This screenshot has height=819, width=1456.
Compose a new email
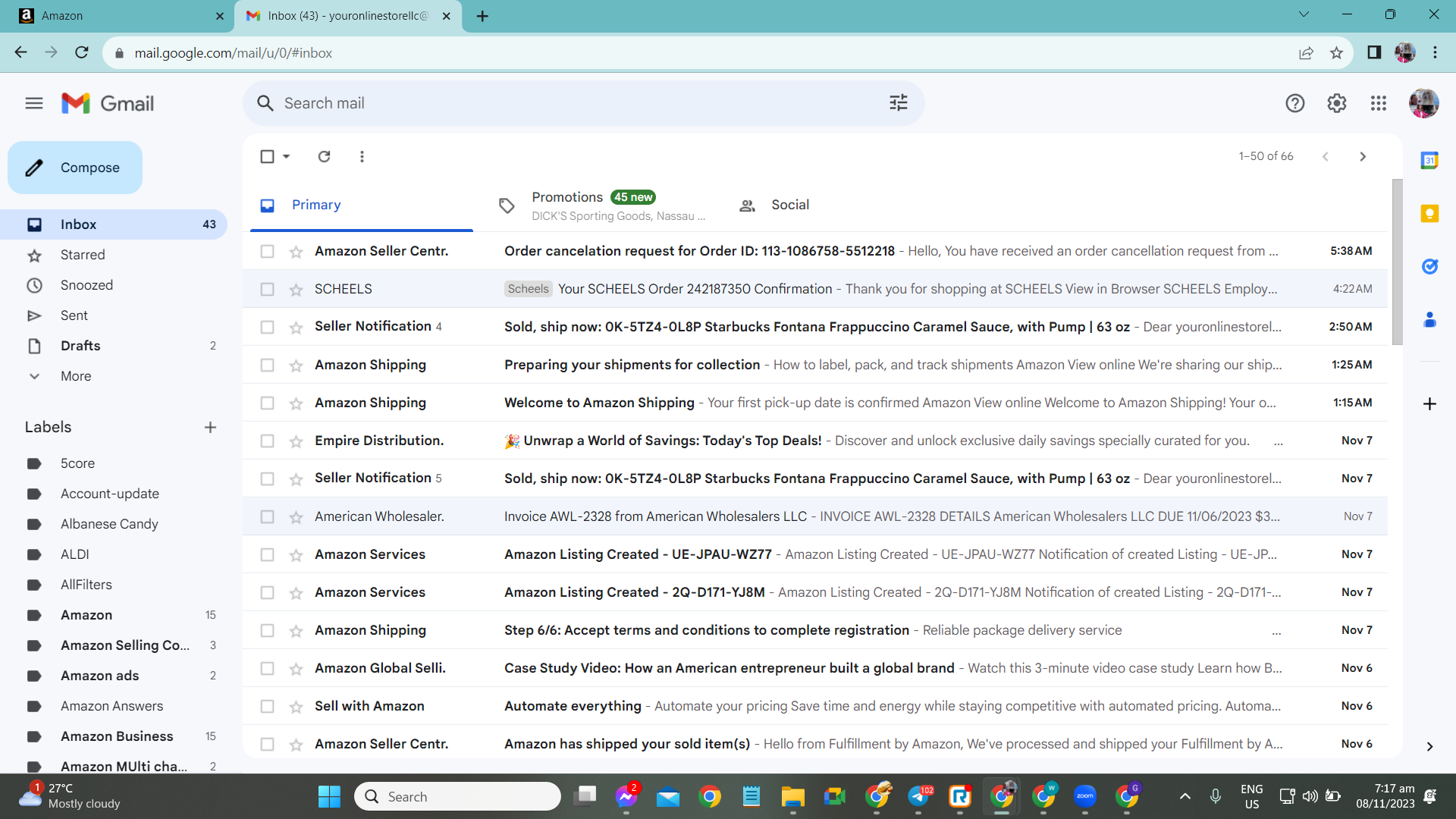pos(75,168)
